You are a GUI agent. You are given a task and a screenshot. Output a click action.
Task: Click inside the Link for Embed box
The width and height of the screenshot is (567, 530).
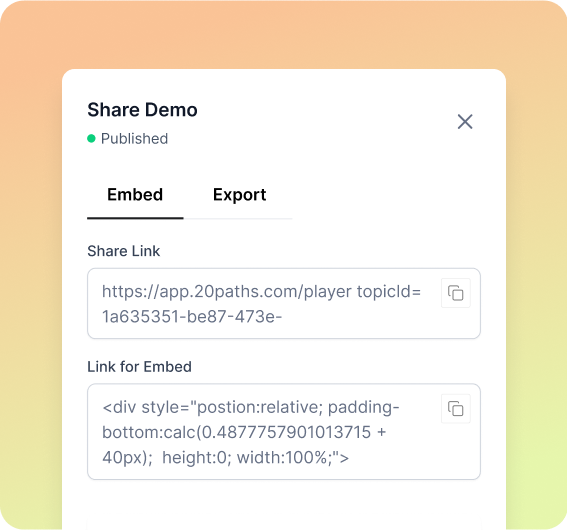pyautogui.click(x=284, y=432)
